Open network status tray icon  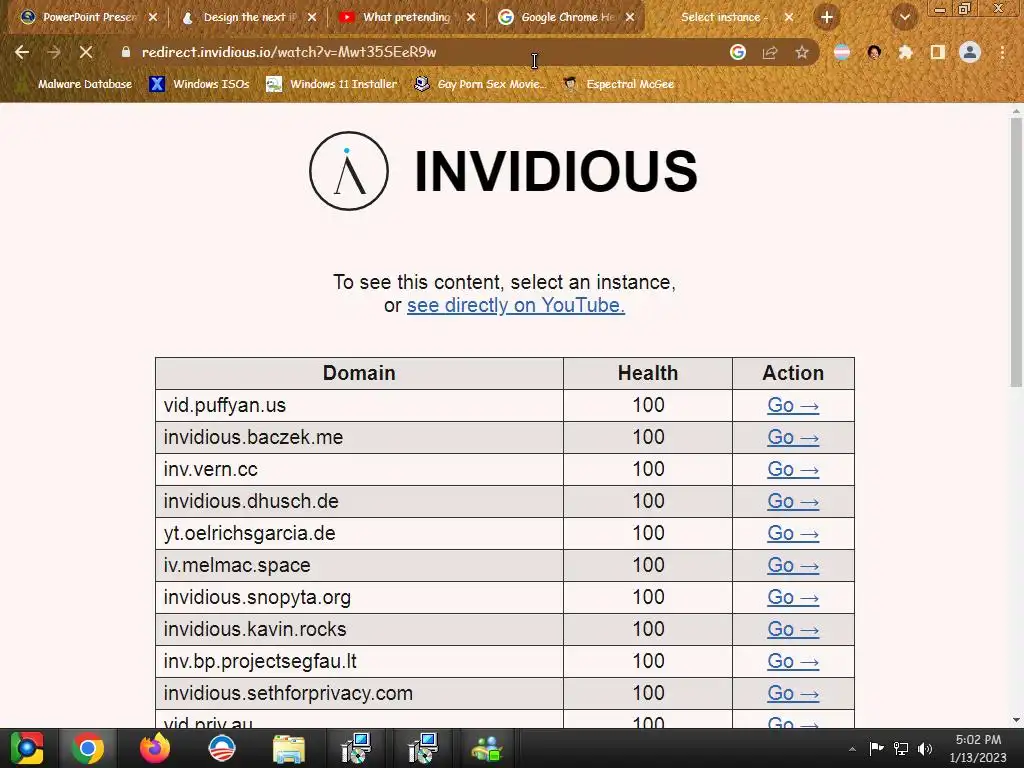(x=901, y=749)
